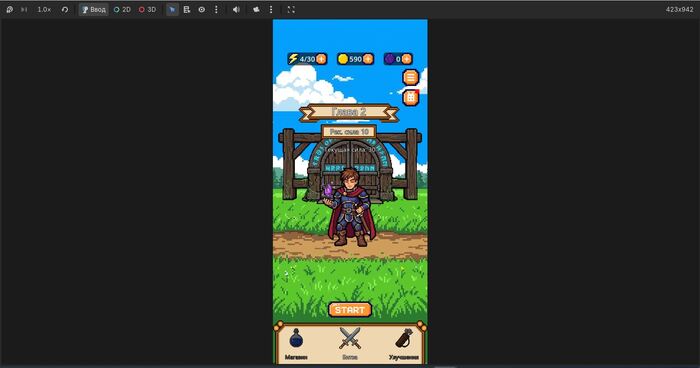Switch the viewport to 3D mode

point(147,9)
